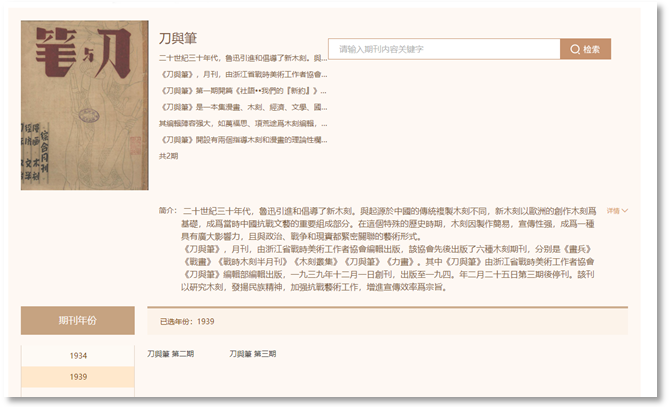The width and height of the screenshot is (669, 407).
Task: Open 刀與筆 第二期 issue
Action: 171,354
